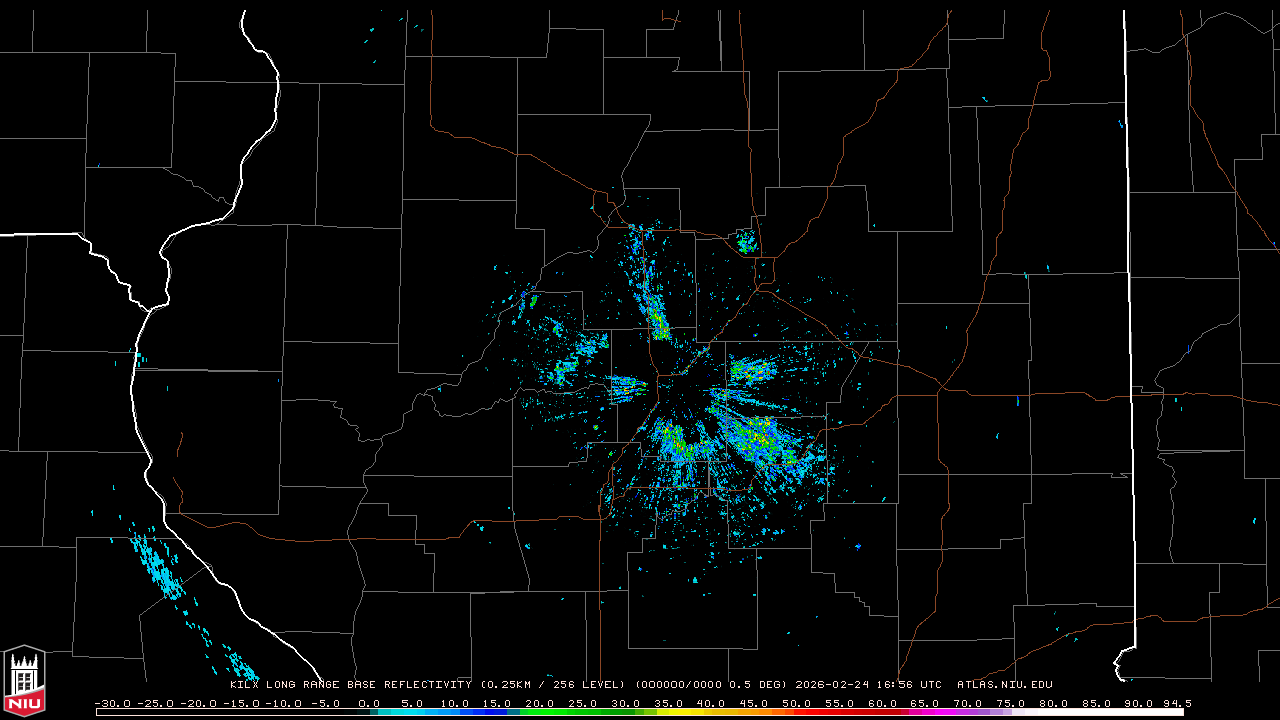1280x720 pixels.
Task: Click the NIU castle logo
Action: [24, 680]
